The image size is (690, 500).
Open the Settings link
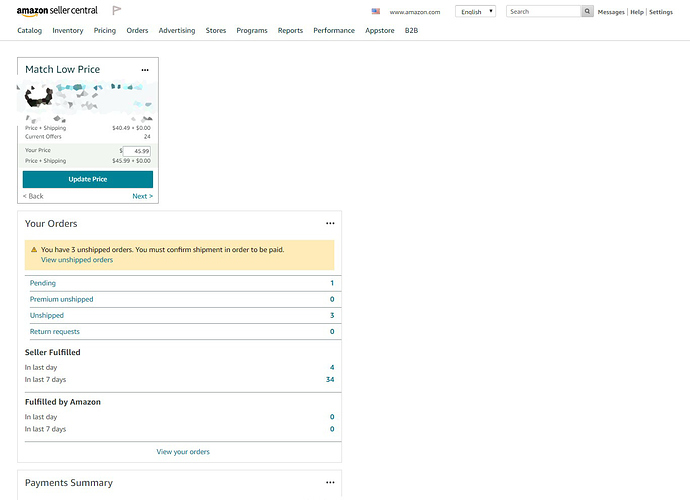point(661,12)
